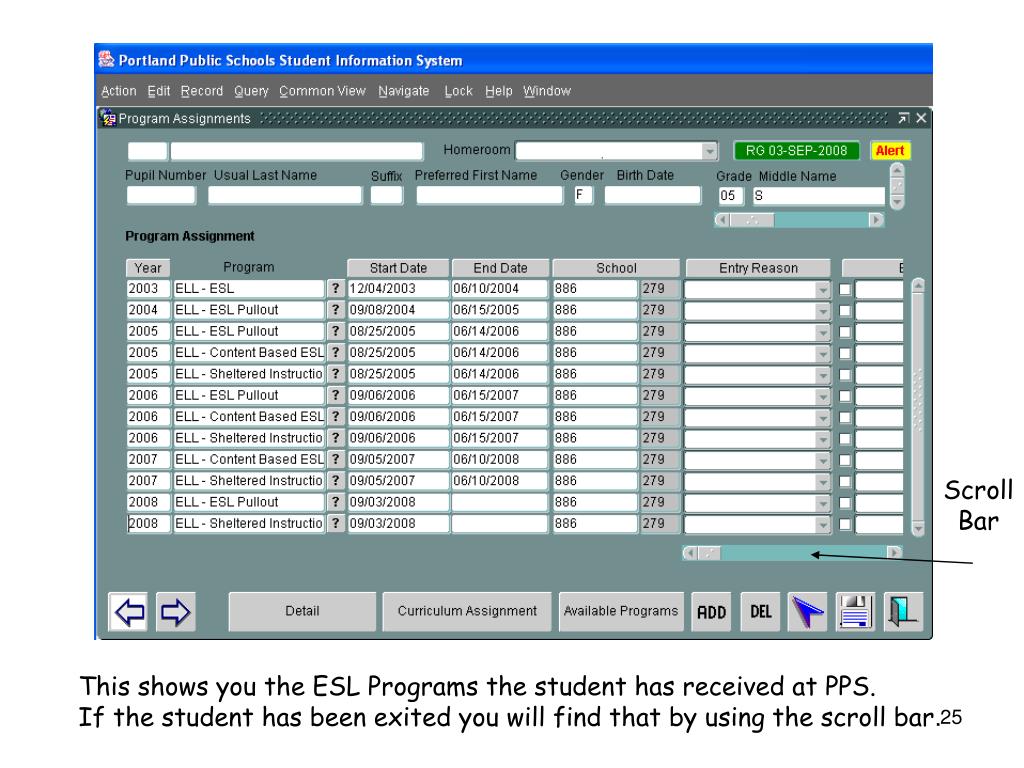This screenshot has width=1024, height=768.
Task: Click ? lookup for 2006 Sheltered Instruction
Action: pos(336,438)
